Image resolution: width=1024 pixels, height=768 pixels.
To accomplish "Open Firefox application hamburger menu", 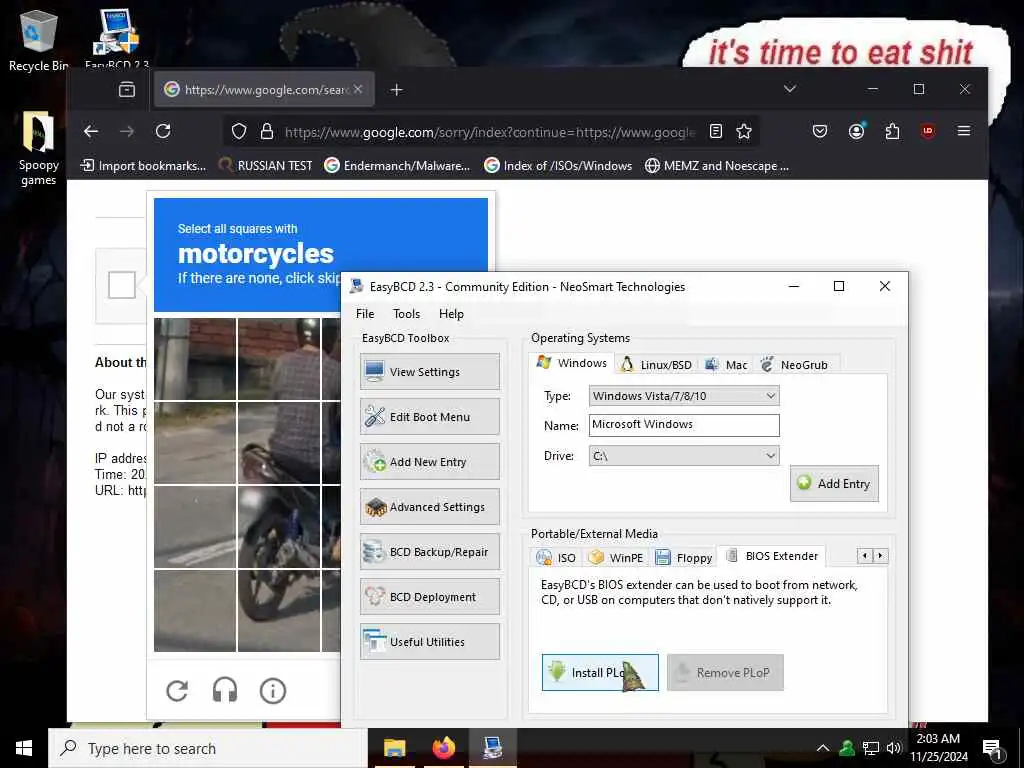I will point(964,131).
